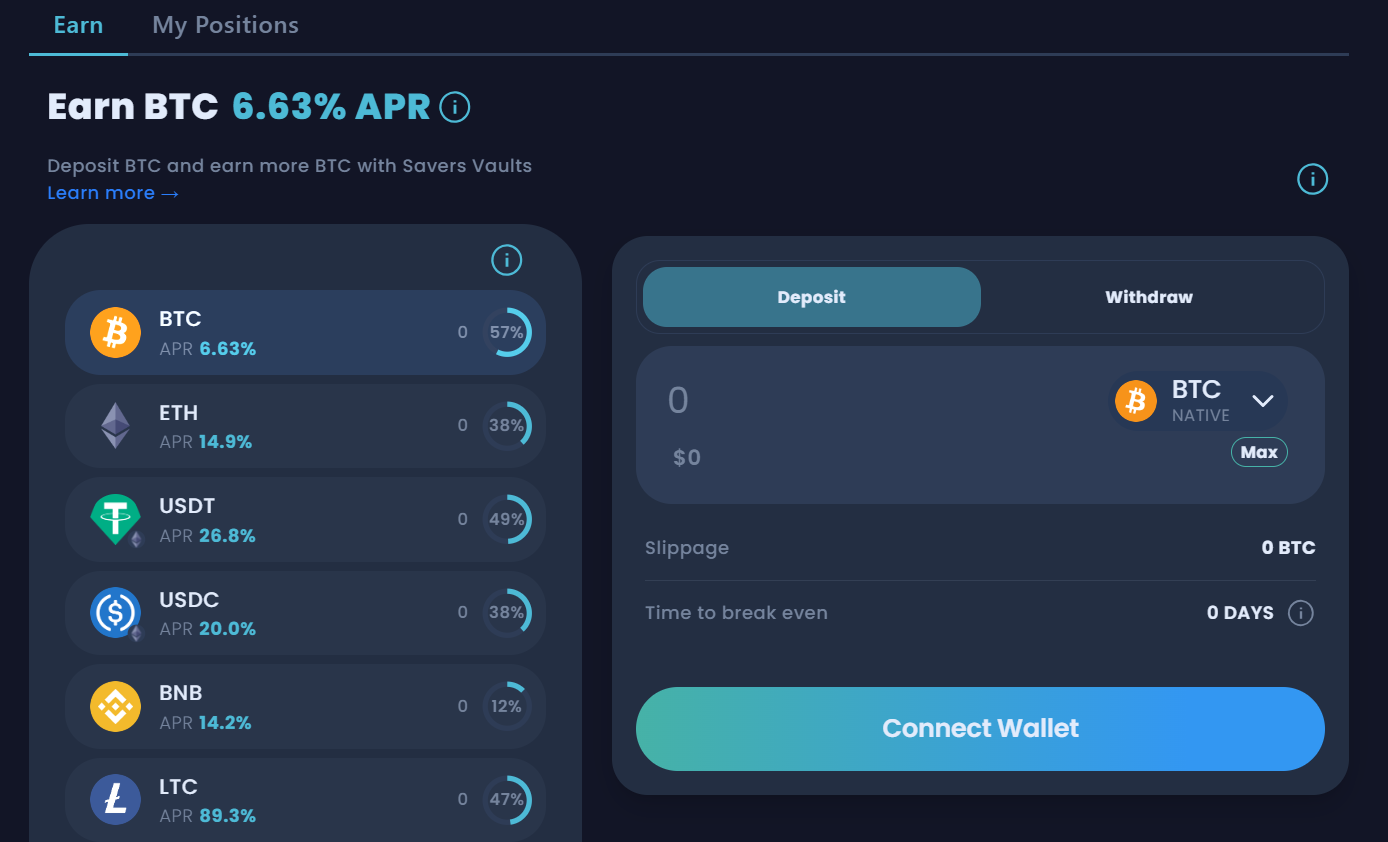
Task: Follow the Learn more link
Action: 113,193
